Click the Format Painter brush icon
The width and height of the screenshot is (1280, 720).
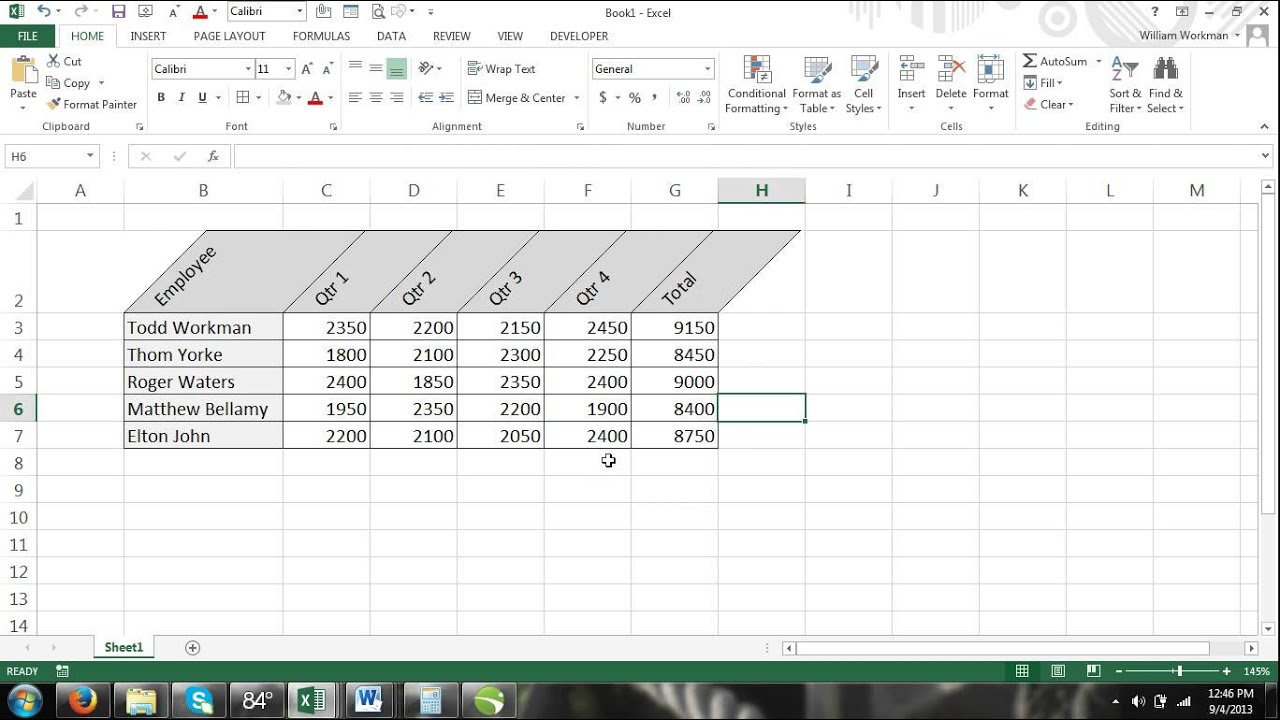pos(54,104)
